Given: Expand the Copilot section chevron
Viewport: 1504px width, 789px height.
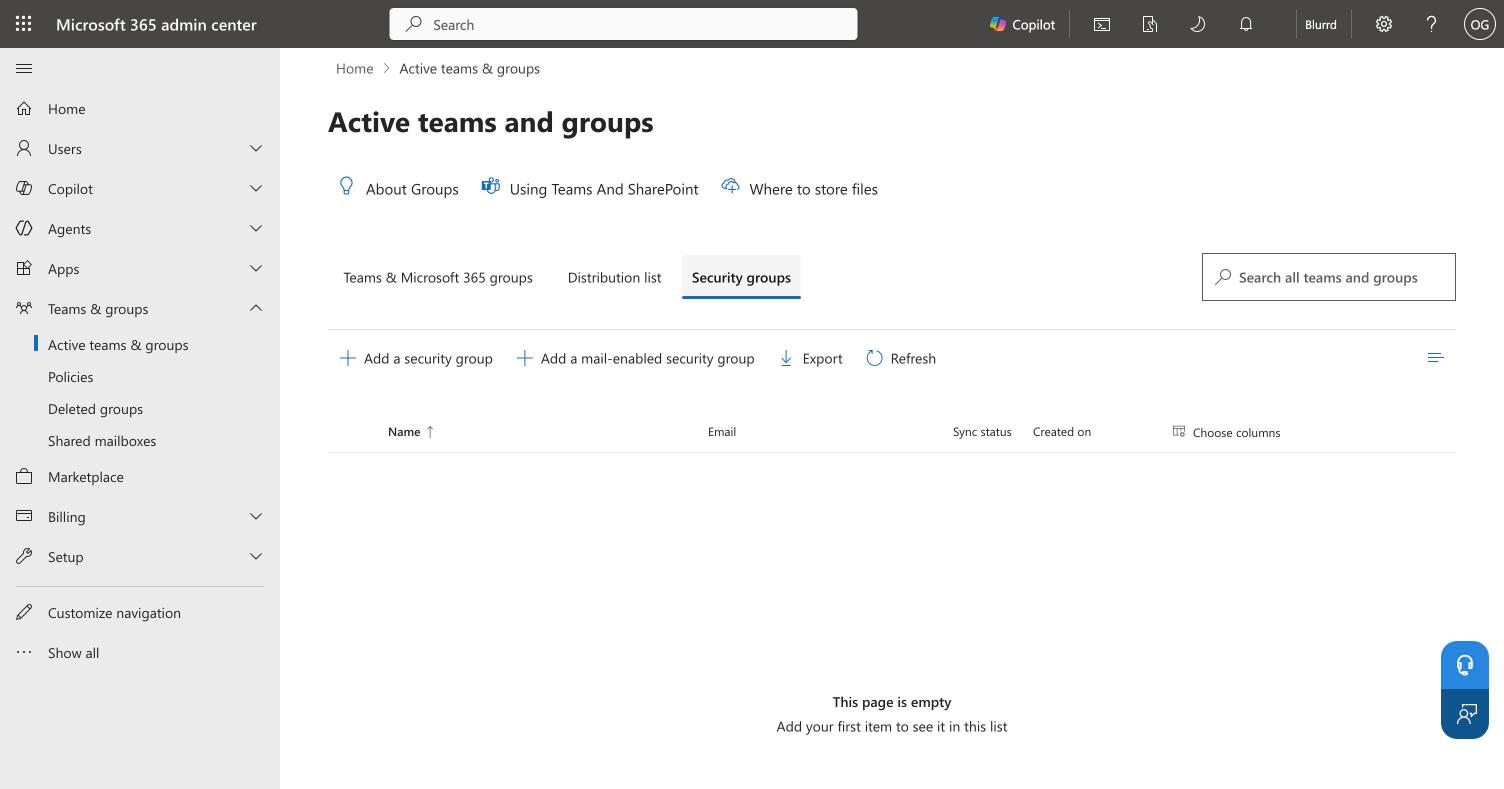Looking at the screenshot, I should (256, 188).
